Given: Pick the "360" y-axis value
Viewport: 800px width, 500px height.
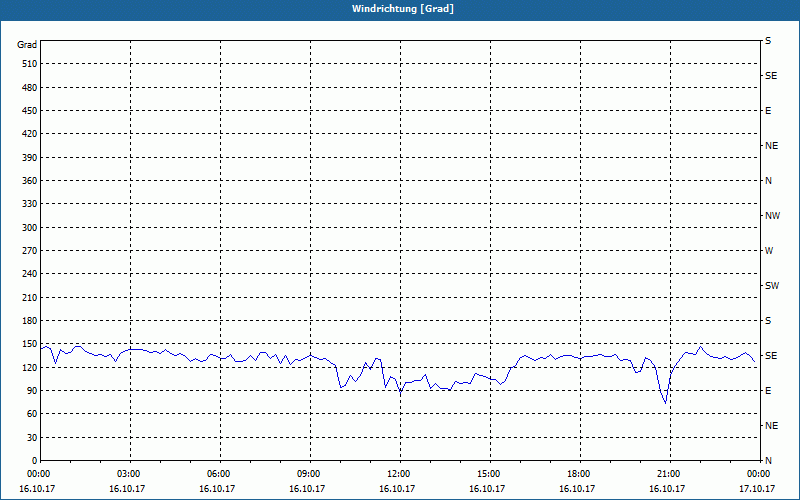Looking at the screenshot, I should coord(30,181).
